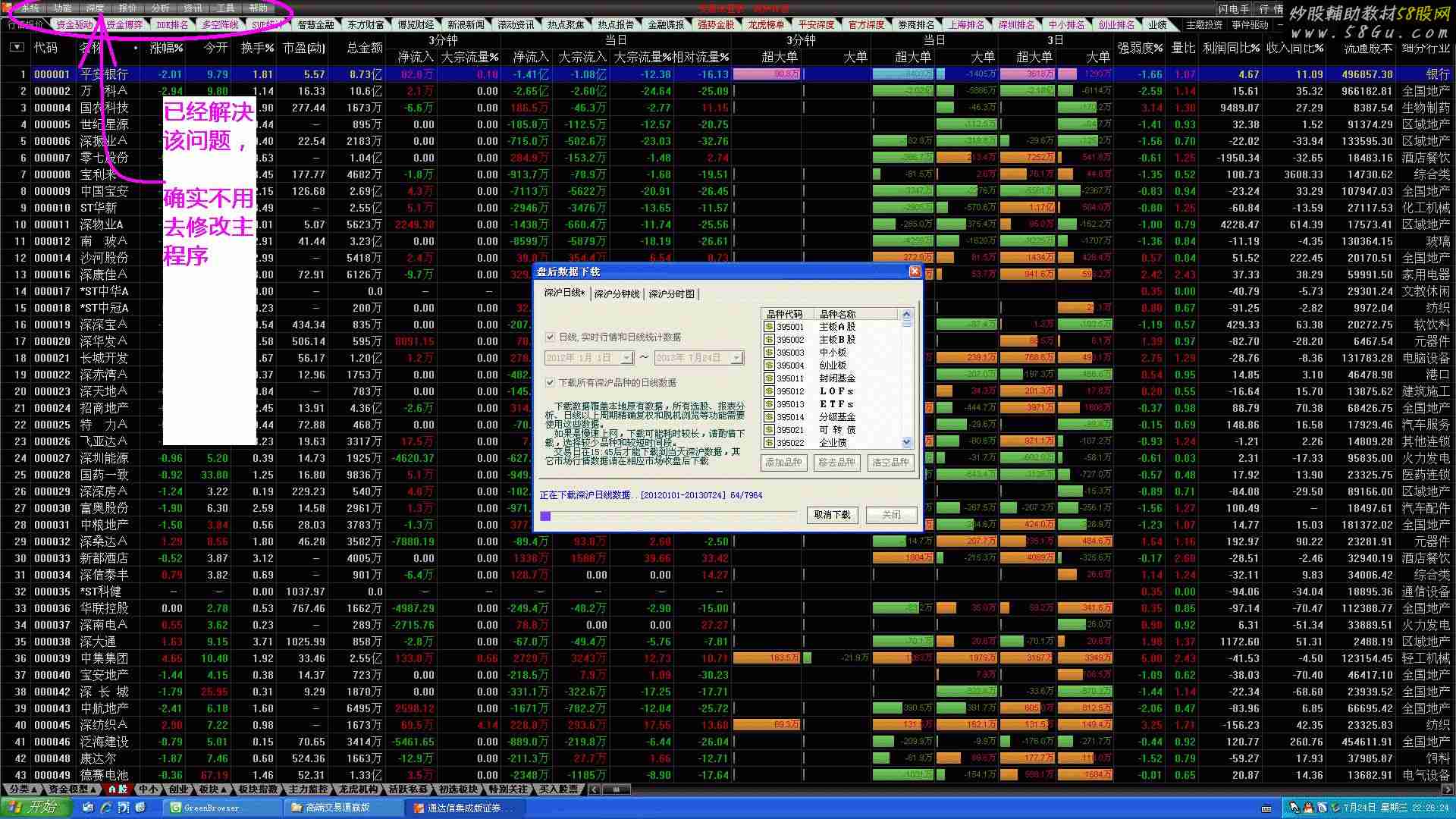Click the 创业板 395004 row icon
The width and height of the screenshot is (1456, 819).
click(769, 366)
